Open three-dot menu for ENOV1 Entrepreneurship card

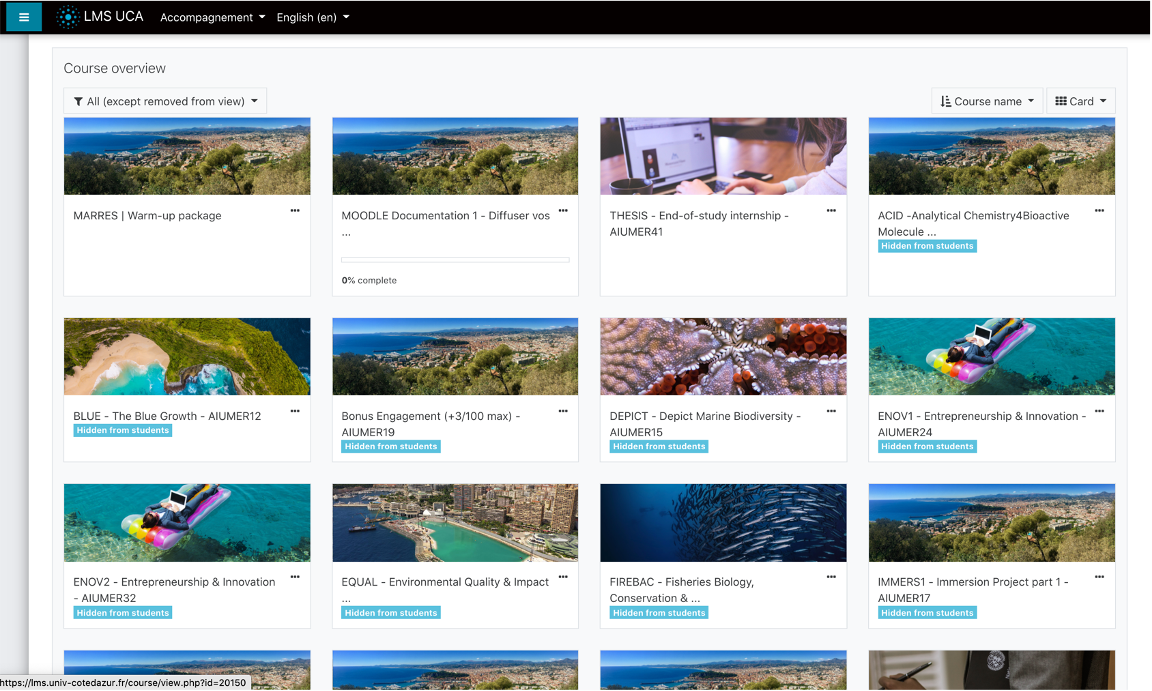coord(1099,411)
